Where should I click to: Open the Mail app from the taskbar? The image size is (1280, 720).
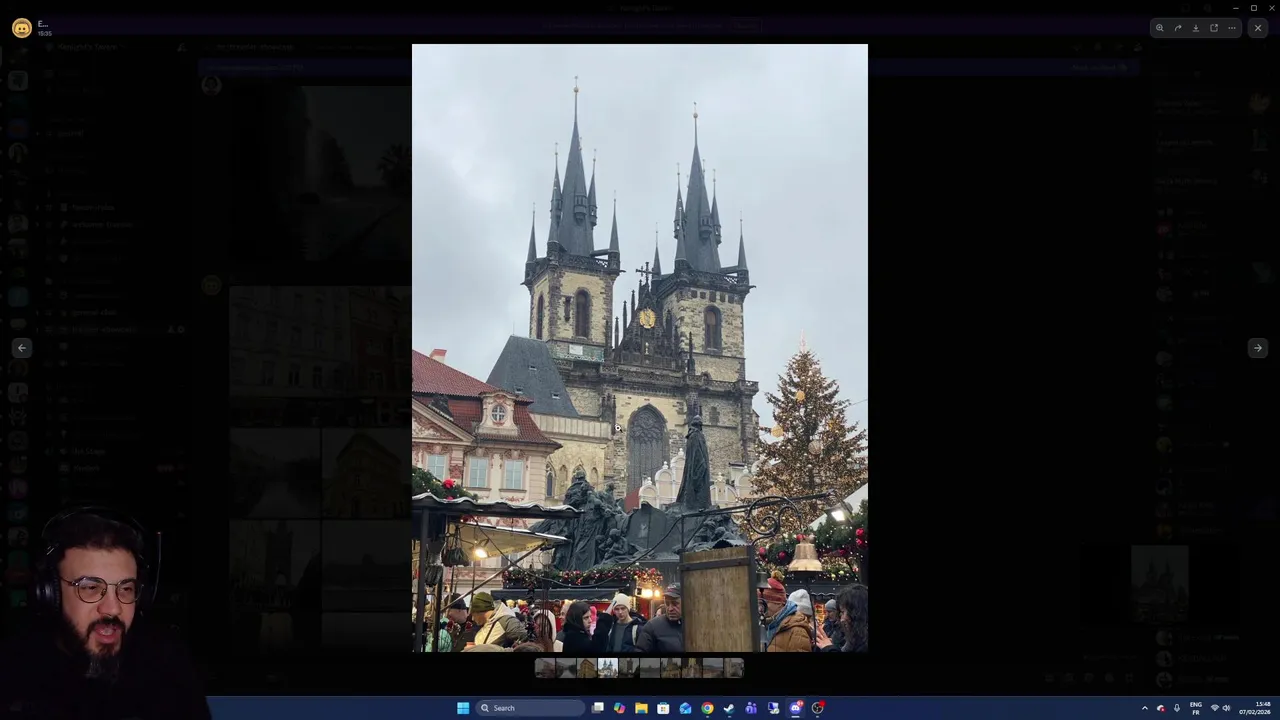[x=685, y=708]
